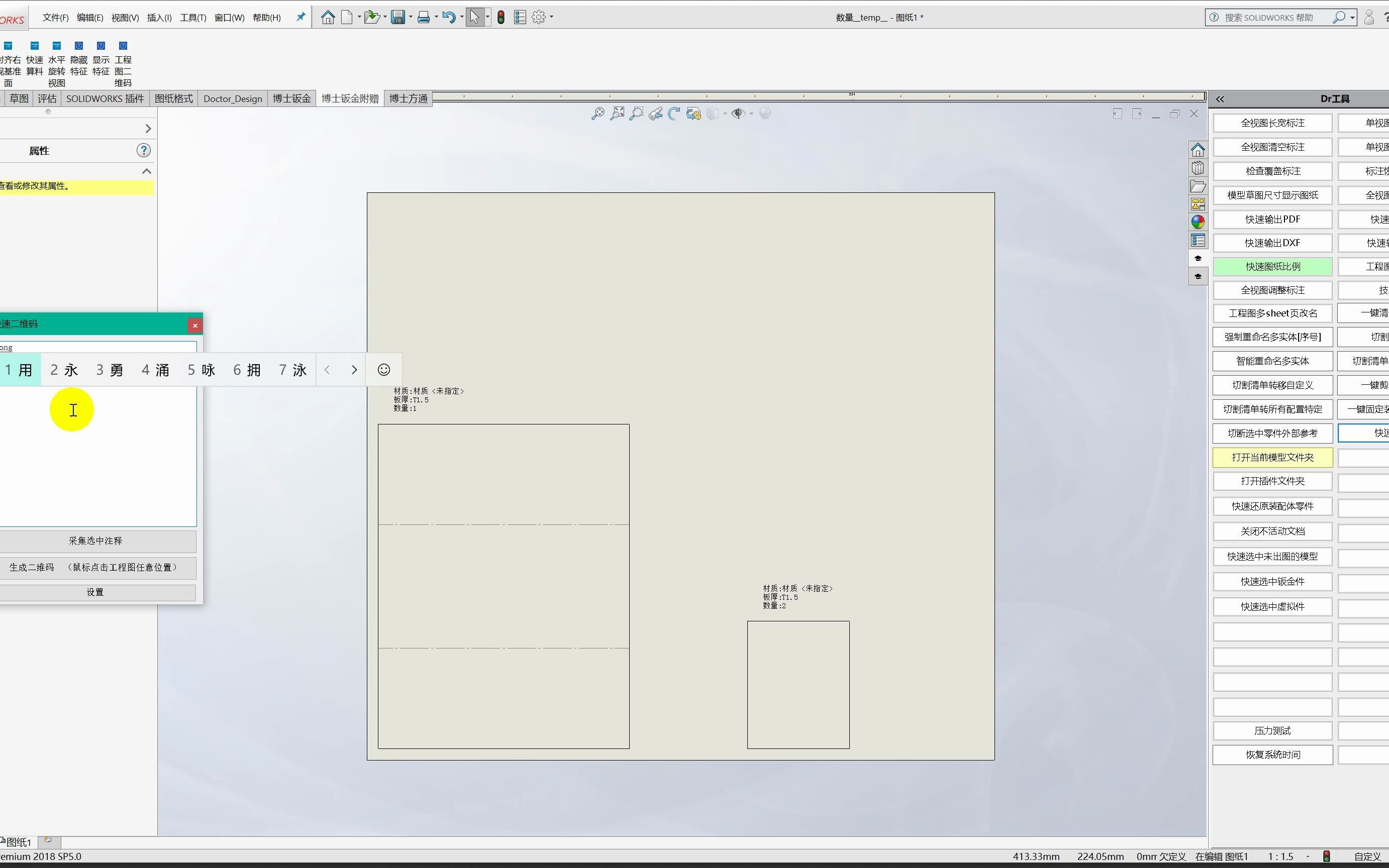Click the 全视图长宽标注 button
The image size is (1389, 868).
1272,123
